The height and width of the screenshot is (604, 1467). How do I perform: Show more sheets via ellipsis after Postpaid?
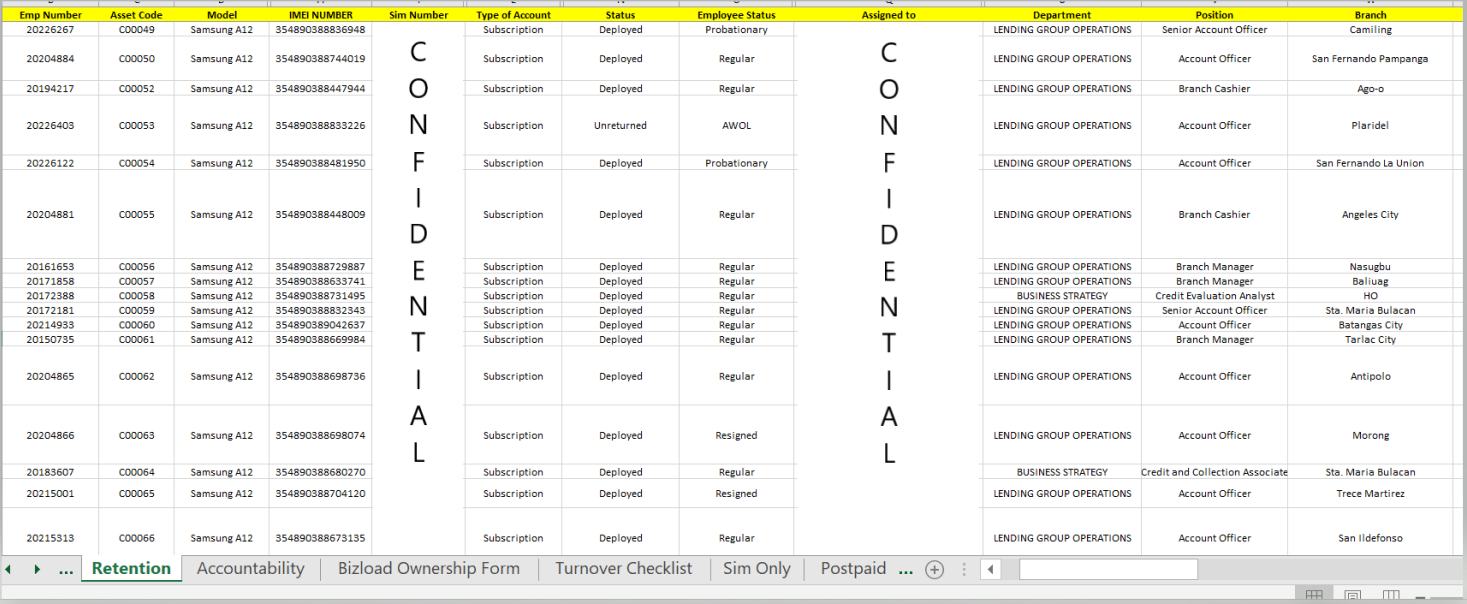point(906,570)
